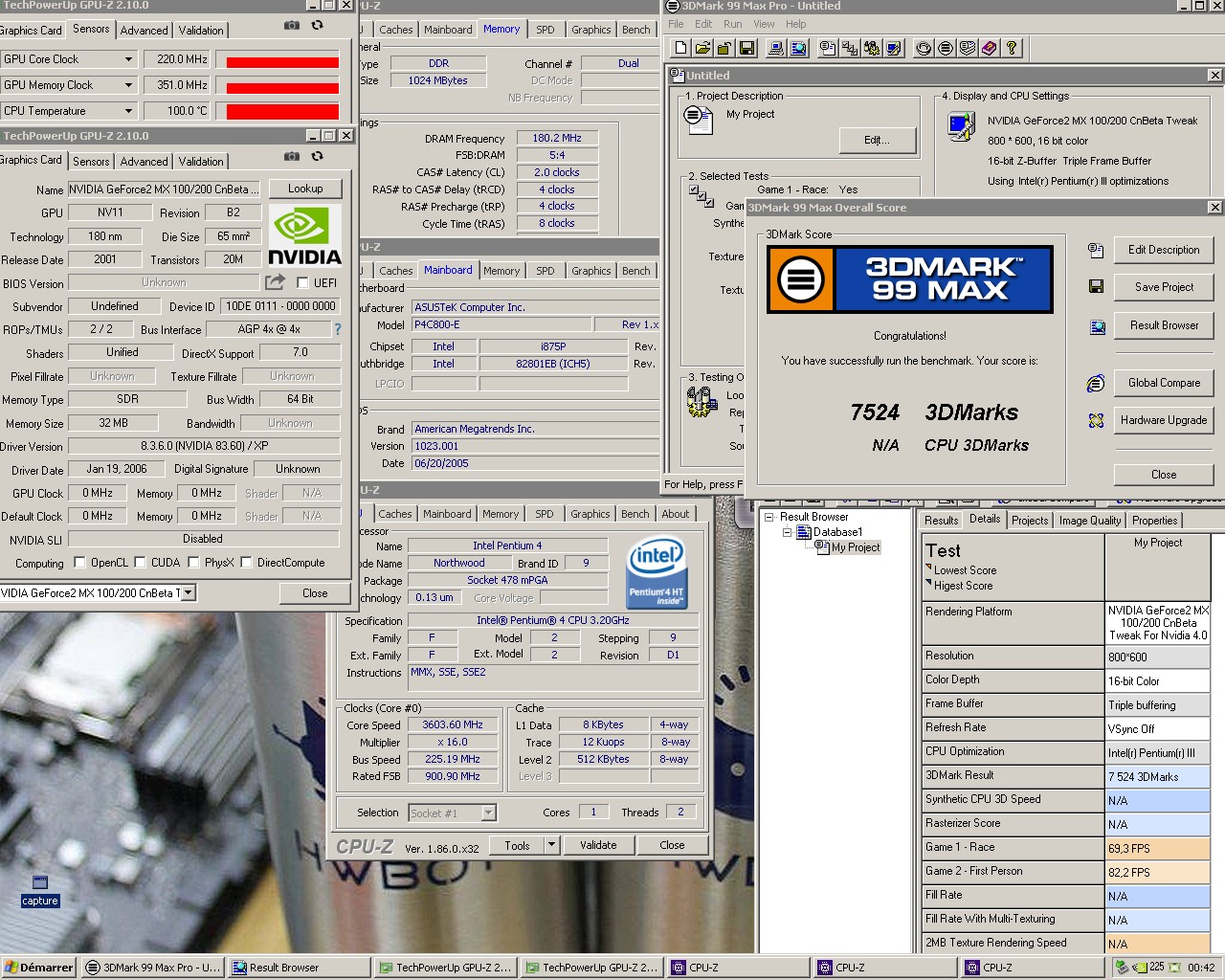This screenshot has width=1225, height=980.
Task: Click the system tray clock showing 00:42
Action: coord(1201,968)
